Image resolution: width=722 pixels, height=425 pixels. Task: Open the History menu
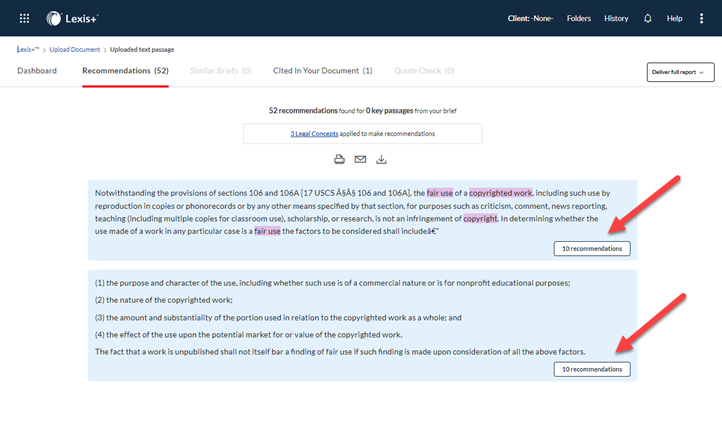click(x=616, y=18)
